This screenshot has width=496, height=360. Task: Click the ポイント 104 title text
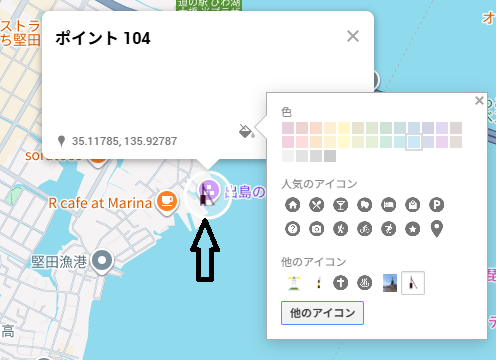[x=103, y=38]
